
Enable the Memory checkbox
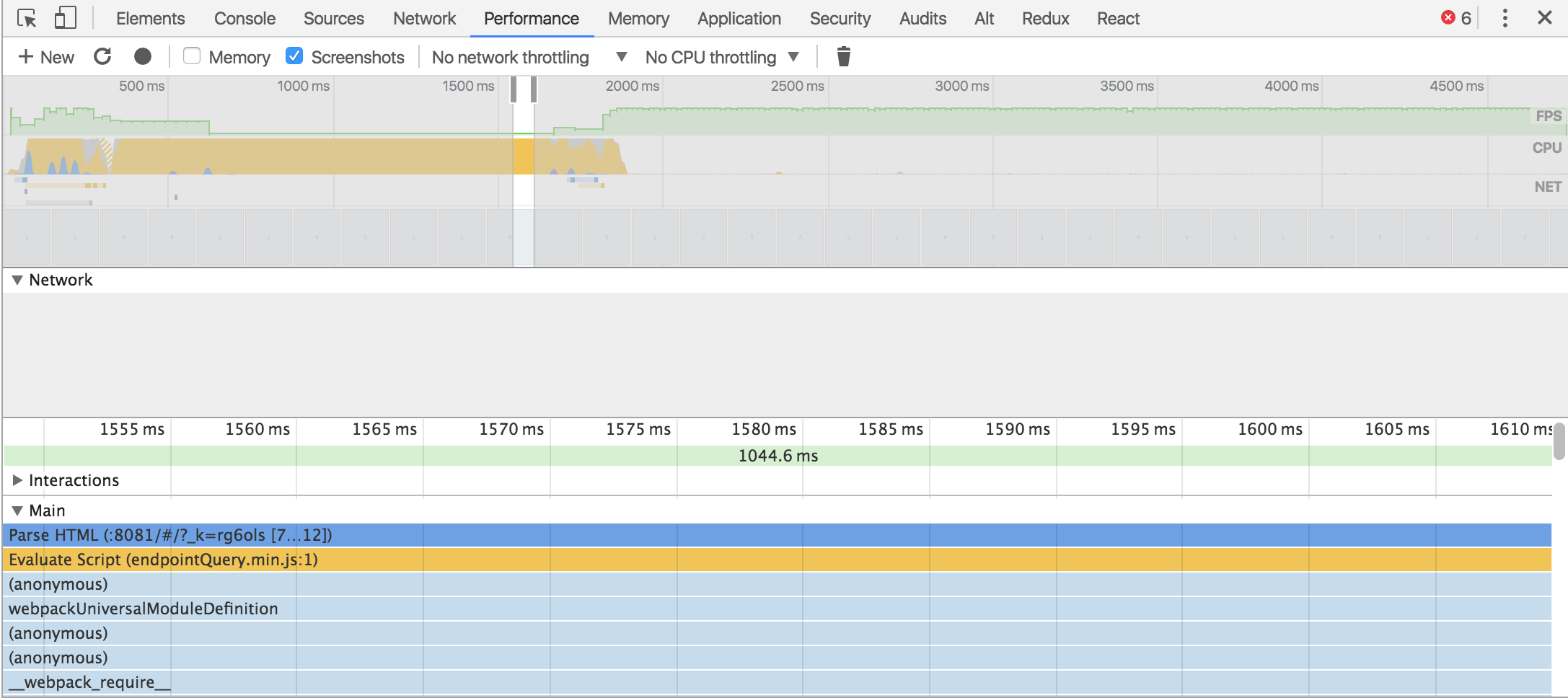tap(192, 56)
